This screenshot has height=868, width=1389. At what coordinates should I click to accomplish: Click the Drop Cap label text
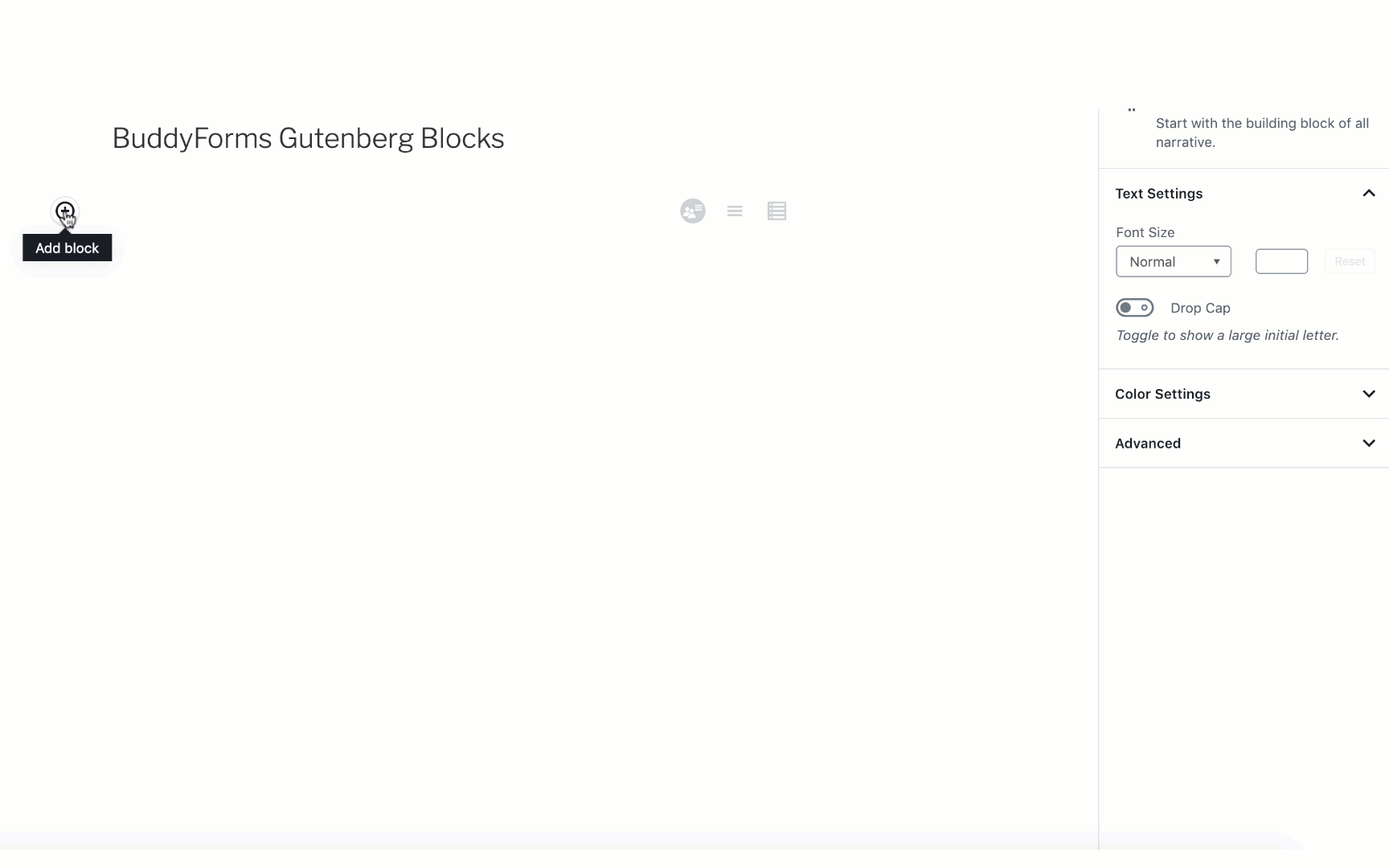1200,308
